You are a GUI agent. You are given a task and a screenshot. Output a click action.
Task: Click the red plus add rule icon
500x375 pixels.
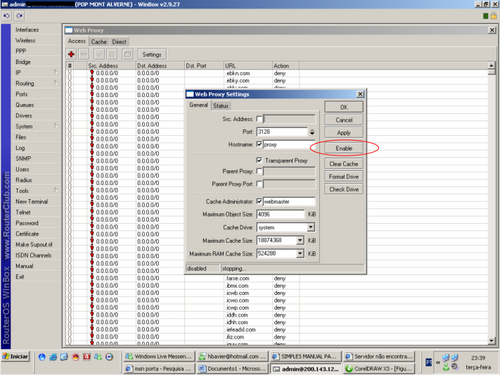tap(71, 54)
